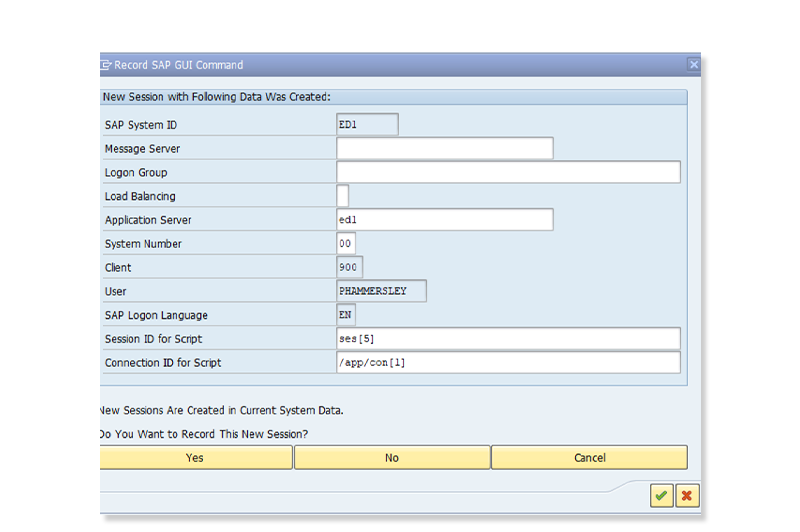Click the Connection ID for Script field
The width and height of the screenshot is (800, 532).
pyautogui.click(x=508, y=362)
